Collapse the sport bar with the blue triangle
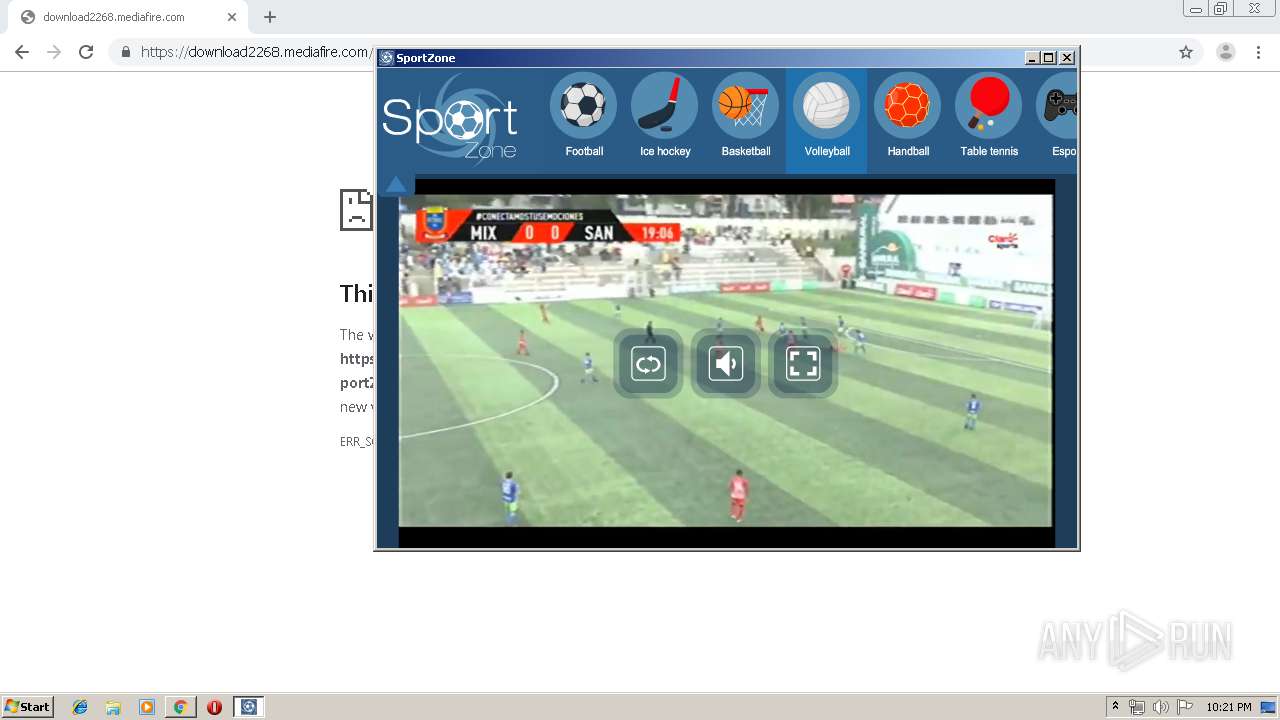Screen dimensions: 1280x720 pos(396,184)
